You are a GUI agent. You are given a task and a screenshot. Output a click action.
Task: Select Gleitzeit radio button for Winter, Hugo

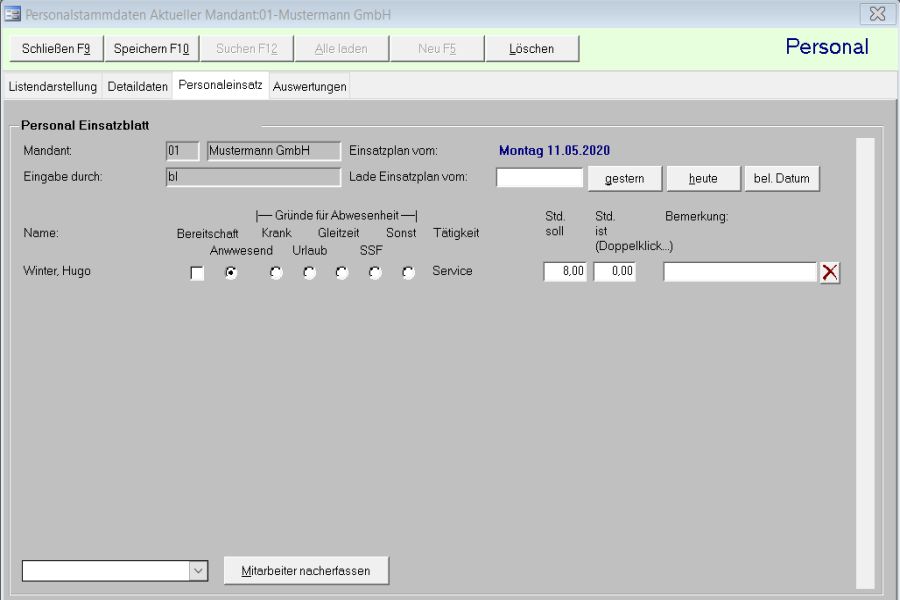click(342, 273)
